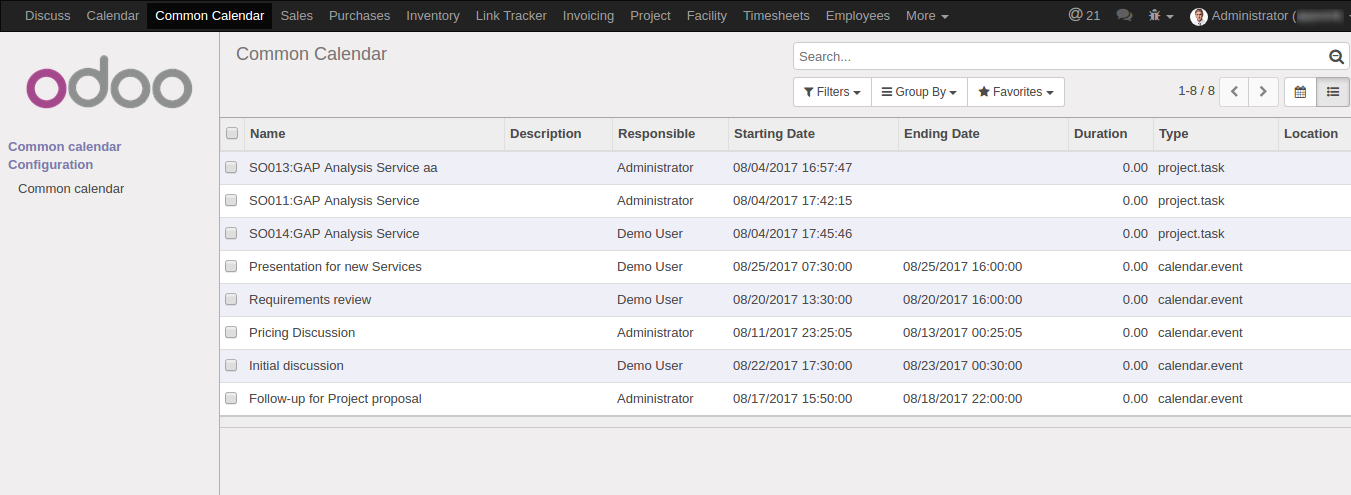Go to previous page arrow
Screen dimensions: 1351x495
click(x=1235, y=92)
